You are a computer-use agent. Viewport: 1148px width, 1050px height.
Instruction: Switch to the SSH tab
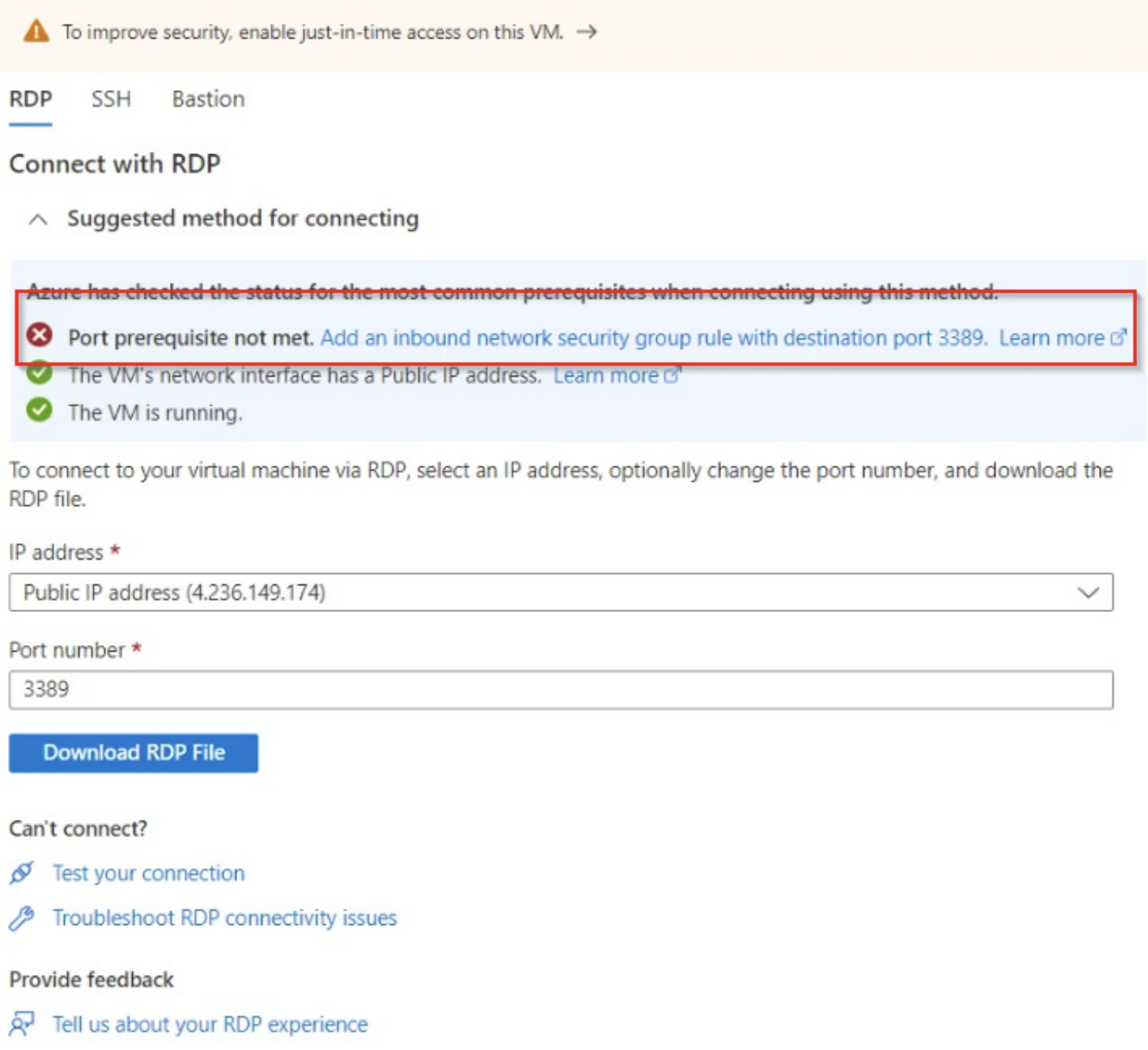coord(111,99)
